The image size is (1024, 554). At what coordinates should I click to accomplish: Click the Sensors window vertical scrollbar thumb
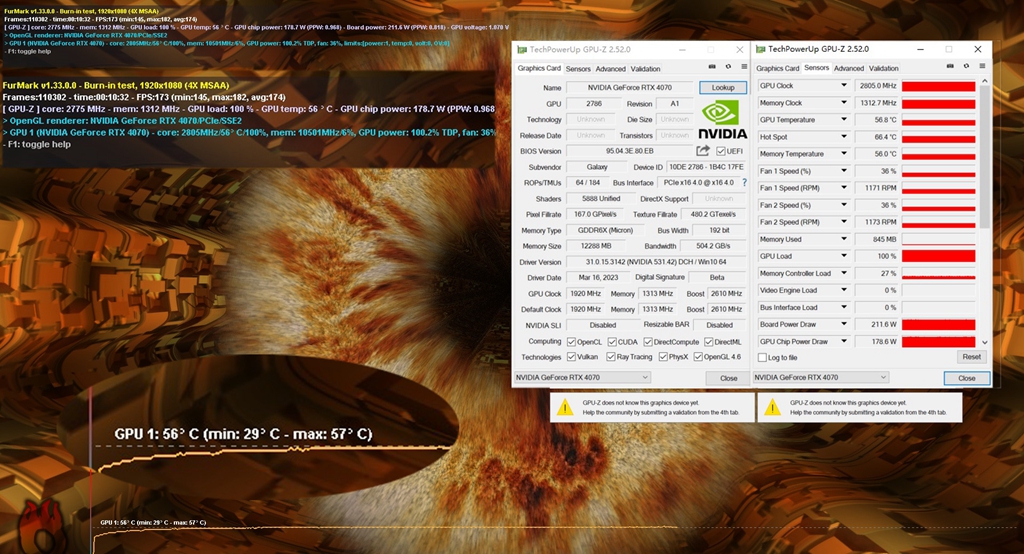(985, 157)
